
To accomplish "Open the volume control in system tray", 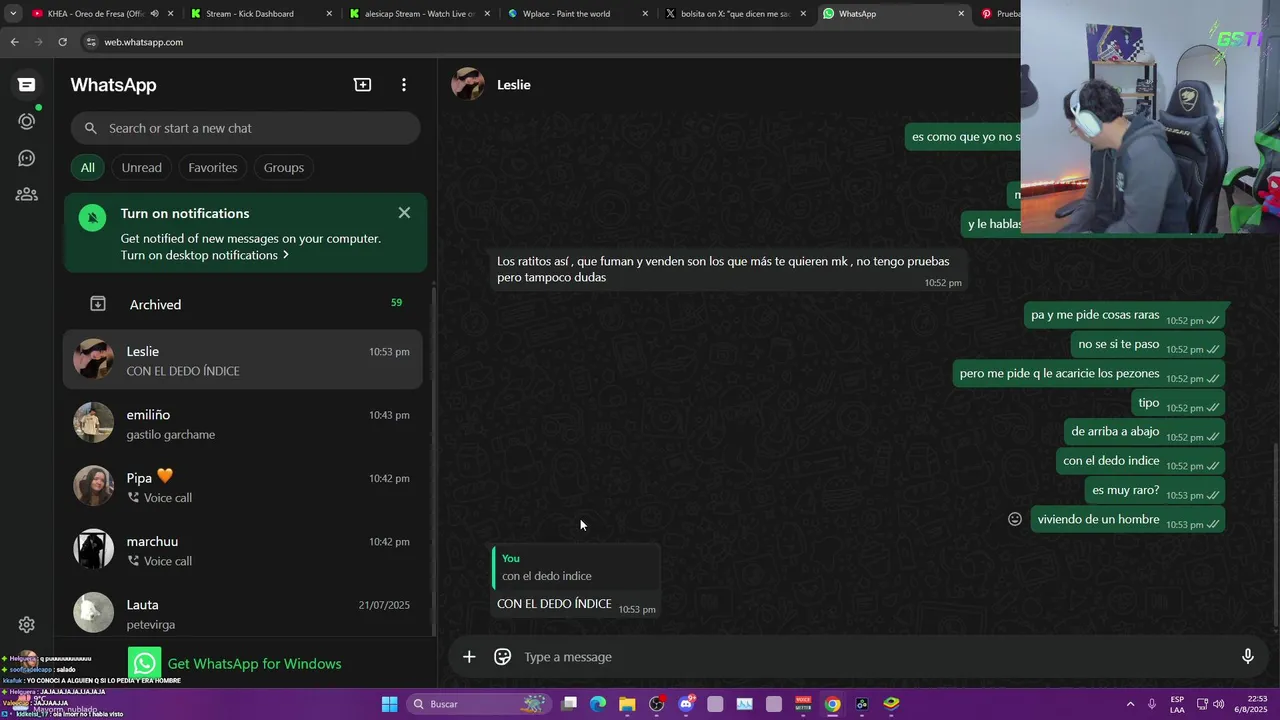I will (1219, 704).
